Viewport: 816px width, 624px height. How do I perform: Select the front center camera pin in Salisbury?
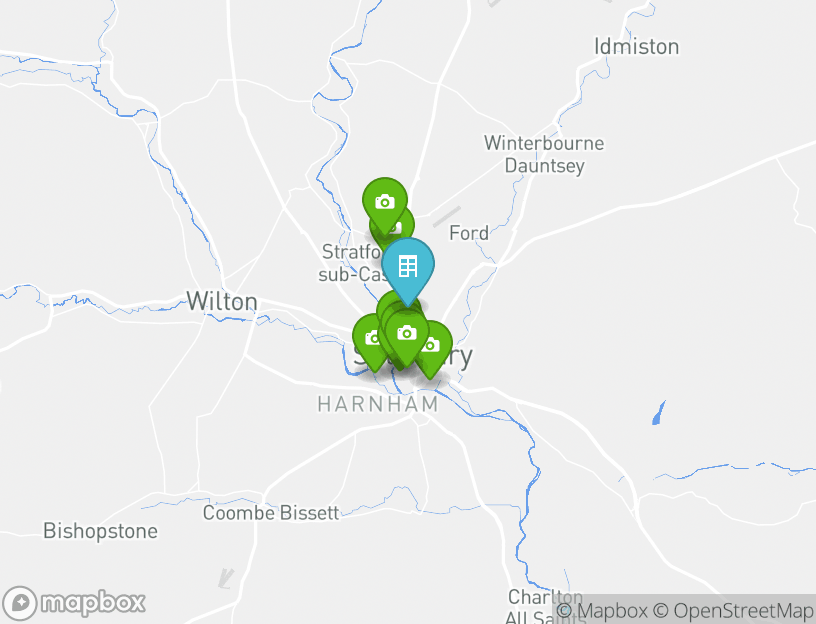click(x=407, y=336)
